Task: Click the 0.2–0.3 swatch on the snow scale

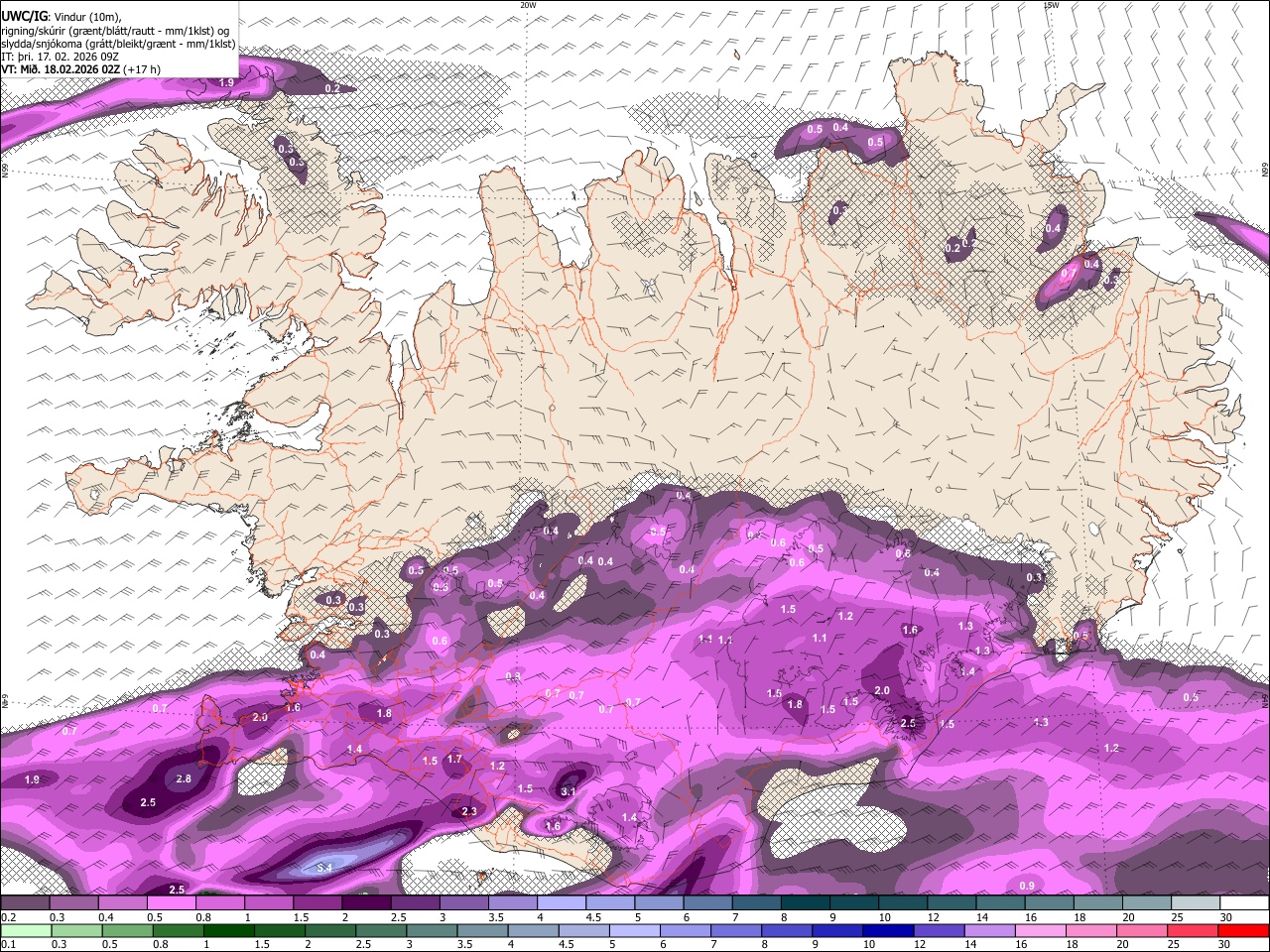Action: click(25, 903)
